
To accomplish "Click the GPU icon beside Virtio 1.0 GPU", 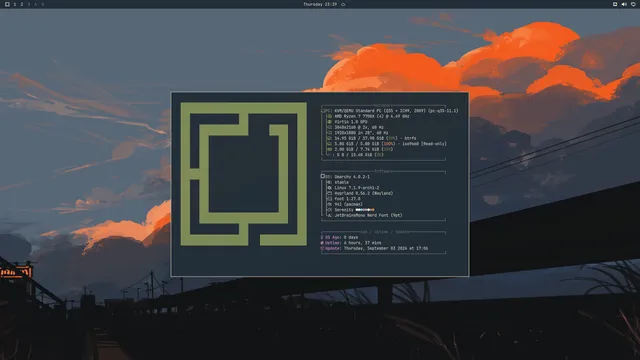I will point(329,122).
